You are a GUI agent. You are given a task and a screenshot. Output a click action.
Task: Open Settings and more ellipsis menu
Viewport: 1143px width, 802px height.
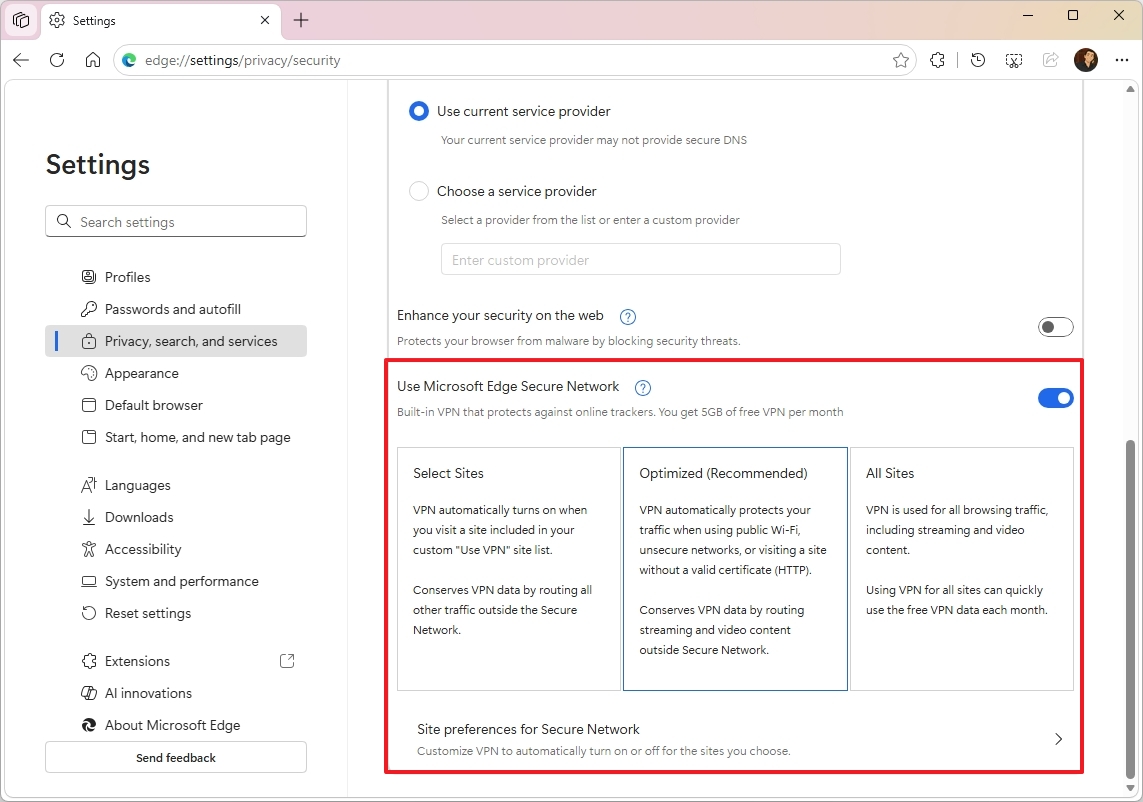click(x=1121, y=60)
